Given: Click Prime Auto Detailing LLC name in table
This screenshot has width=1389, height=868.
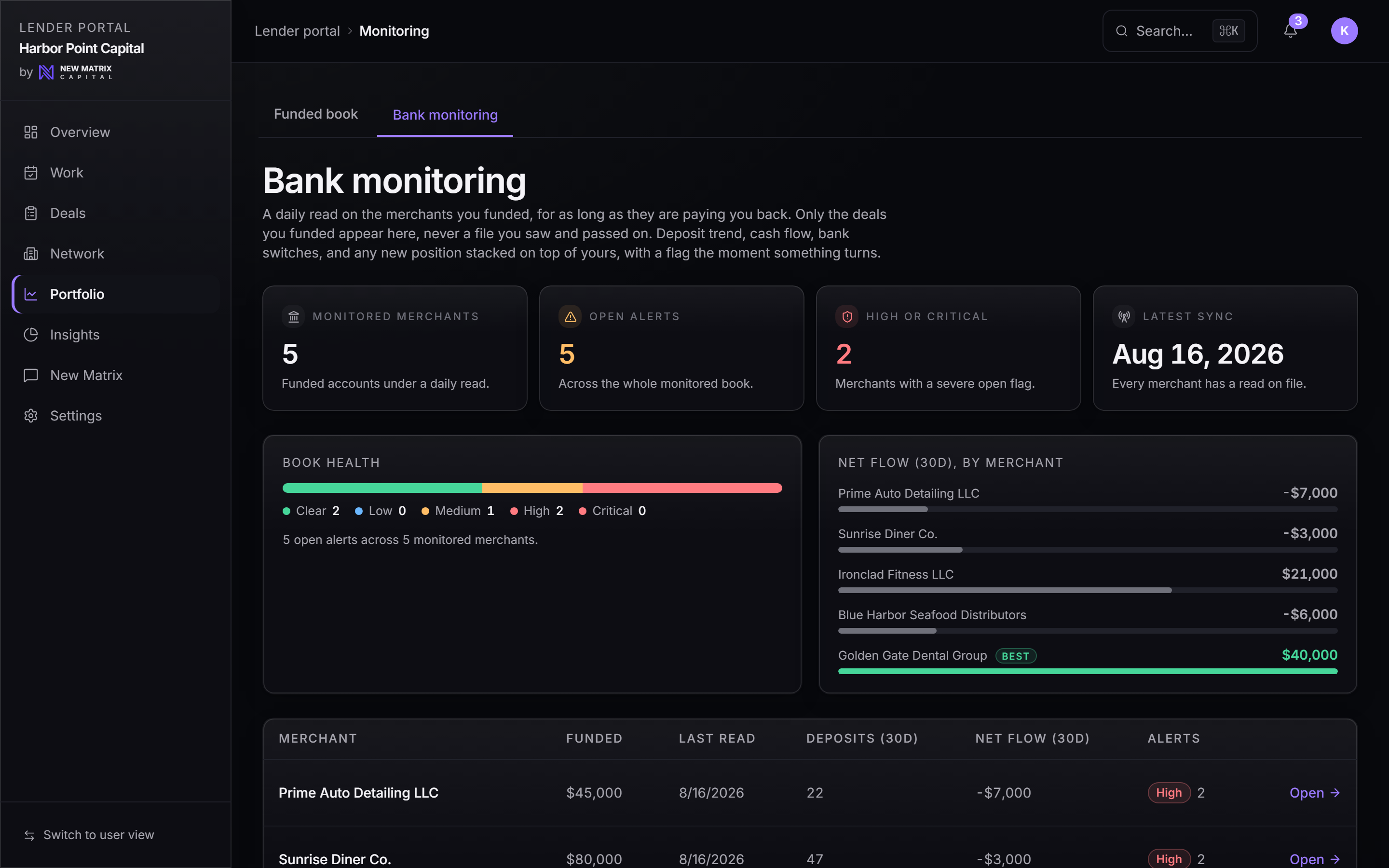Looking at the screenshot, I should click(x=358, y=793).
